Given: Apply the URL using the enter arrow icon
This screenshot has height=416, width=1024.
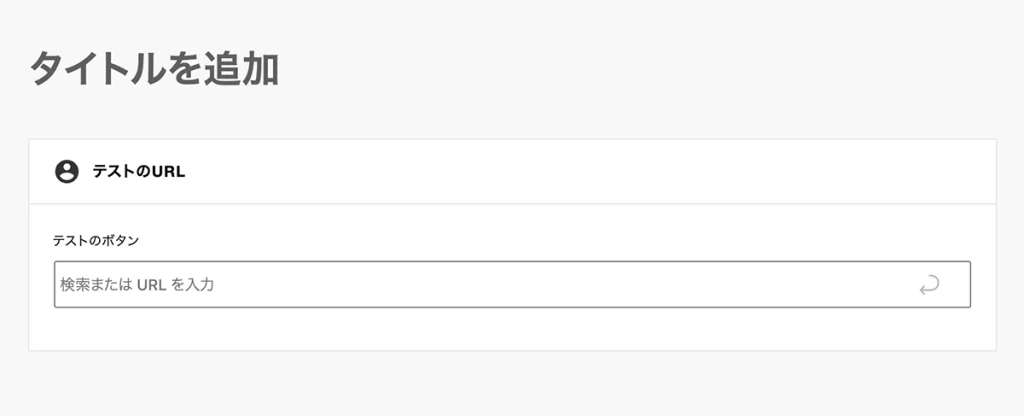Looking at the screenshot, I should click(929, 286).
